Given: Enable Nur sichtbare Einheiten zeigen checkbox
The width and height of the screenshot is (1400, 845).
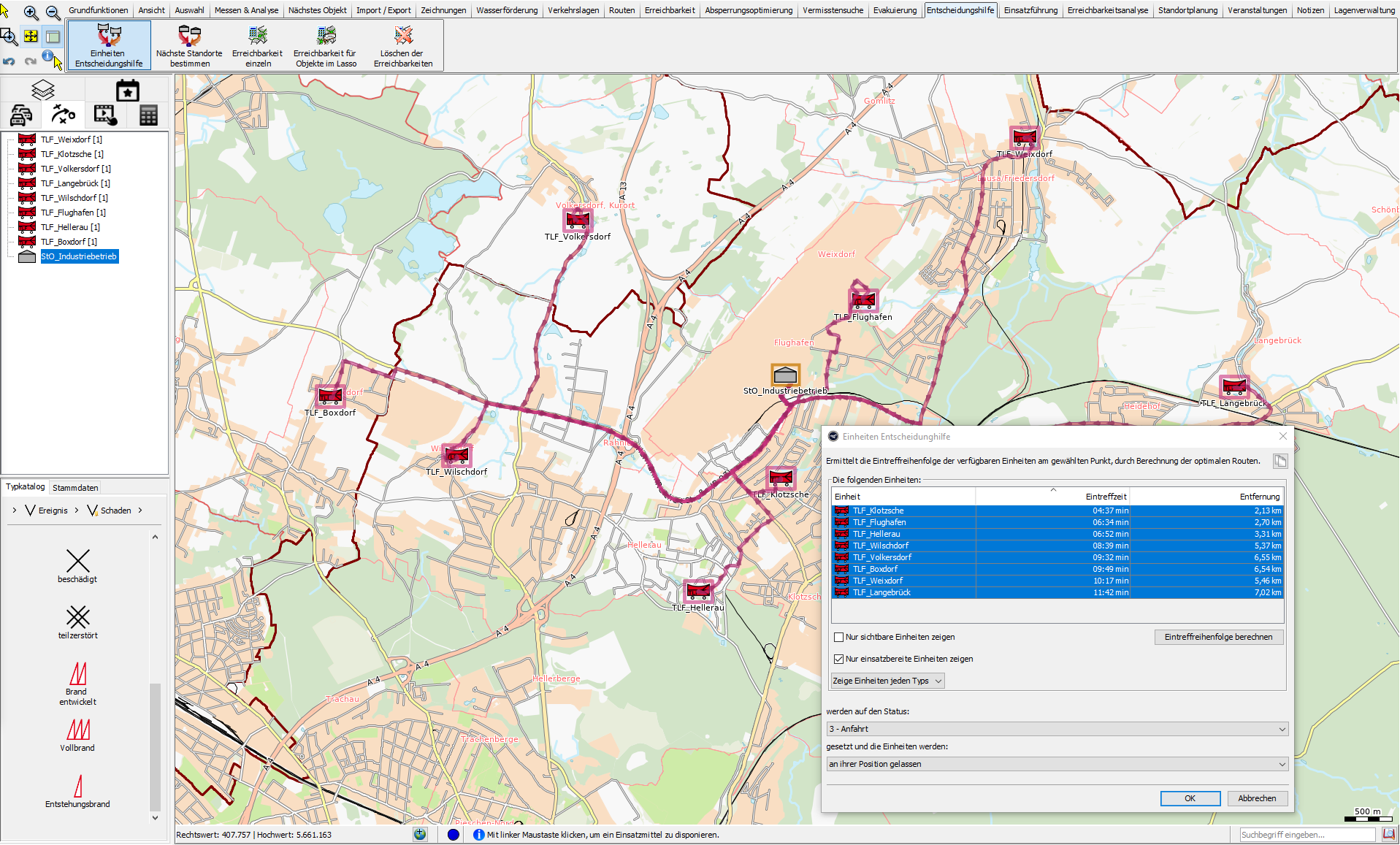Looking at the screenshot, I should (x=839, y=637).
